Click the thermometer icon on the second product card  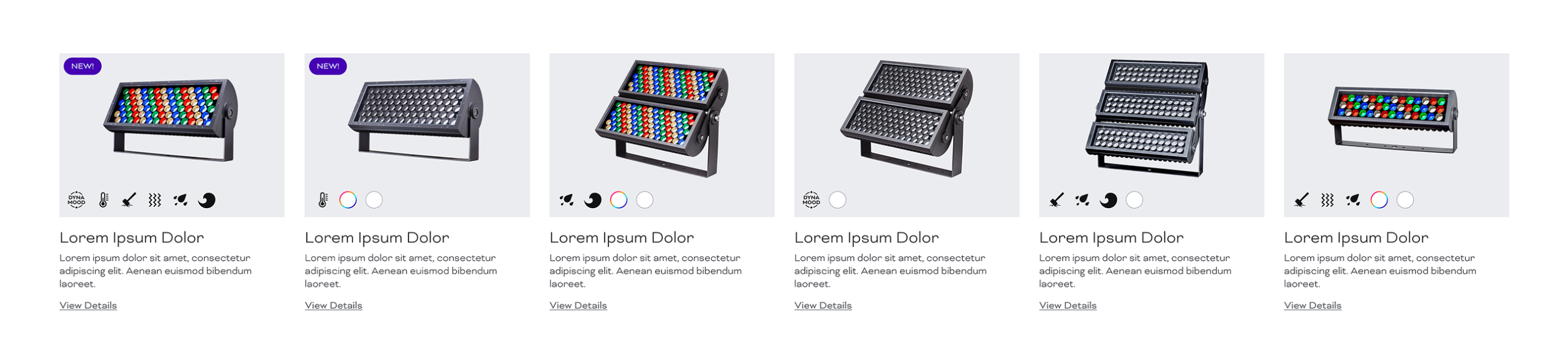pos(323,200)
